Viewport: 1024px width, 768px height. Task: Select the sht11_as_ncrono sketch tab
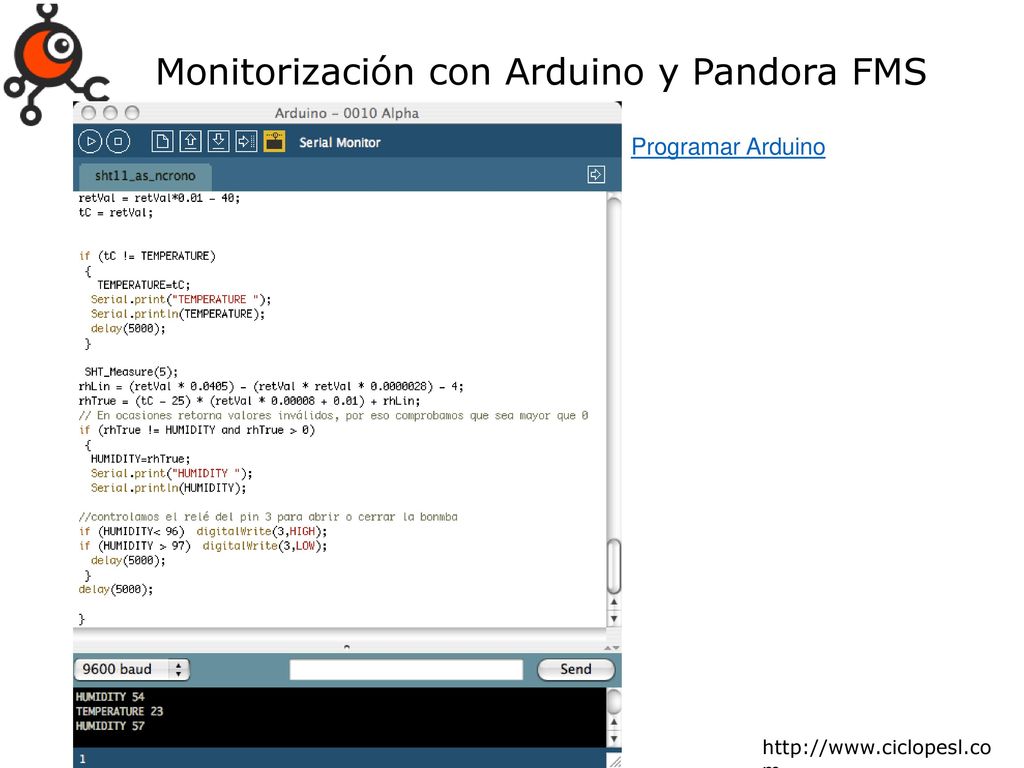145,176
